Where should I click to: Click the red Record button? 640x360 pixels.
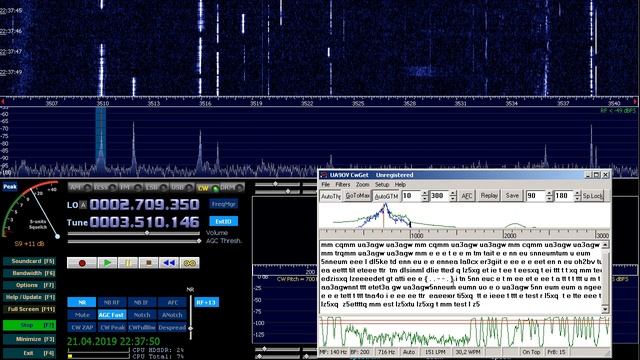pyautogui.click(x=82, y=263)
